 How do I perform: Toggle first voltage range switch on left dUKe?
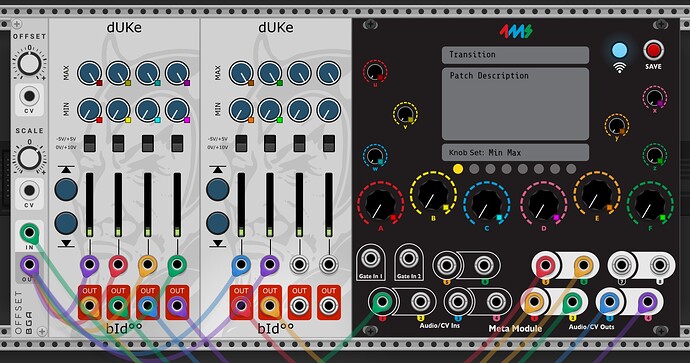(x=89, y=143)
